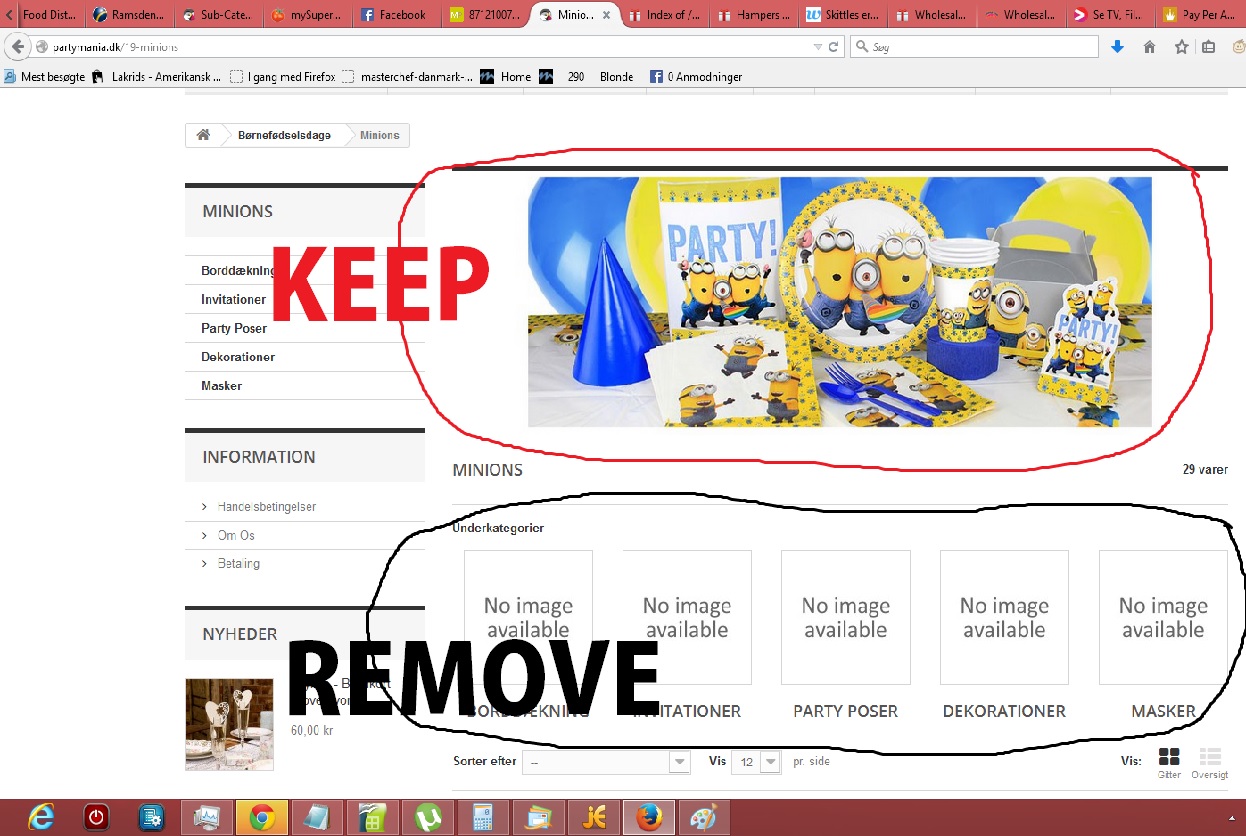This screenshot has height=836, width=1246.
Task: Click the Minions party banner image
Action: pyautogui.click(x=839, y=302)
